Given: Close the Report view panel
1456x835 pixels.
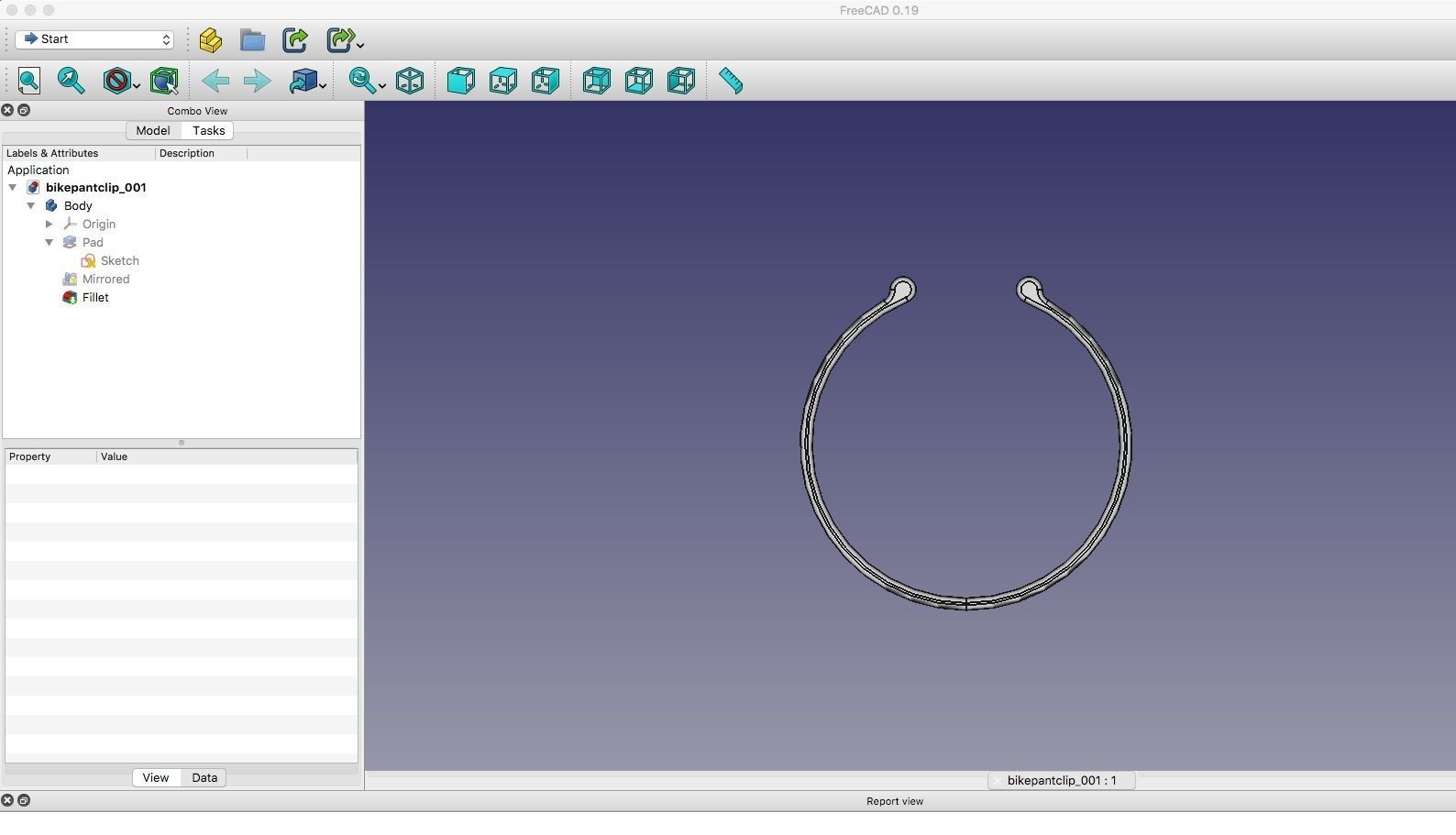Looking at the screenshot, I should pyautogui.click(x=7, y=800).
